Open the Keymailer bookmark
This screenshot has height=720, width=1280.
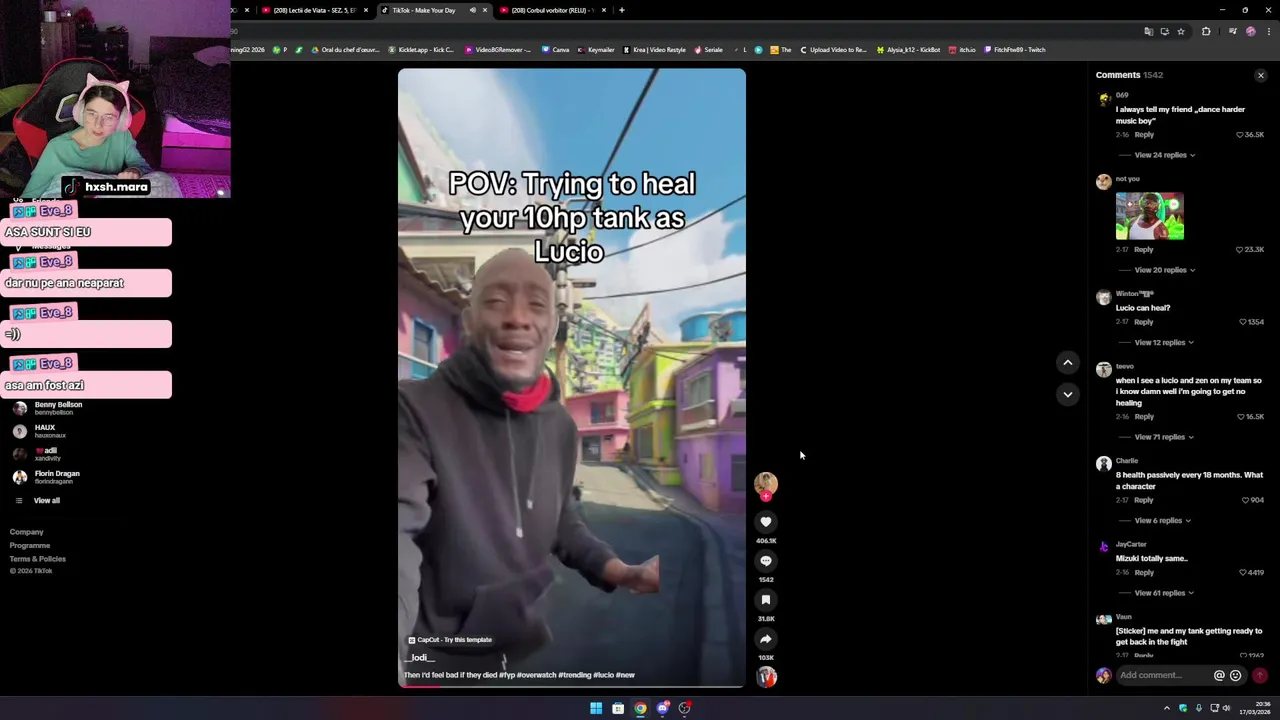pos(596,49)
